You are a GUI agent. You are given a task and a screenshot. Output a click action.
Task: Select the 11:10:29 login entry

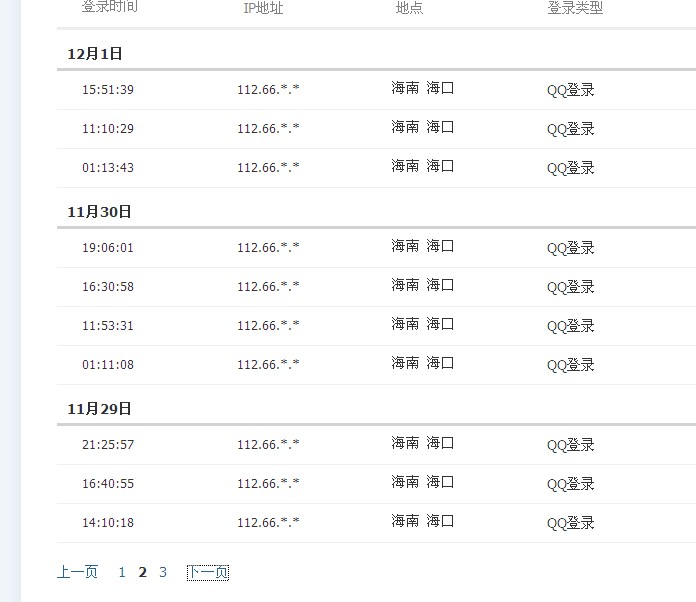pyautogui.click(x=376, y=129)
